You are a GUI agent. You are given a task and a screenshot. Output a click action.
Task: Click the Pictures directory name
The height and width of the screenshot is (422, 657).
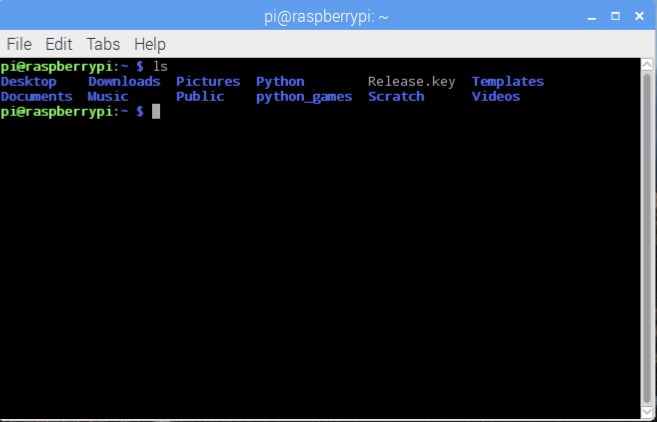[208, 81]
